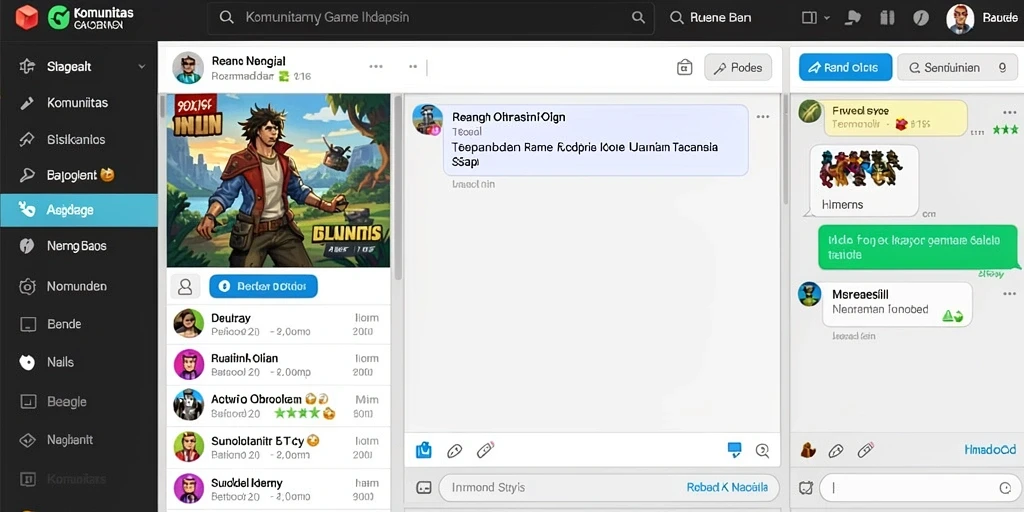1024x512 pixels.
Task: Click the magnifier at search bar's right end
Action: click(x=638, y=18)
